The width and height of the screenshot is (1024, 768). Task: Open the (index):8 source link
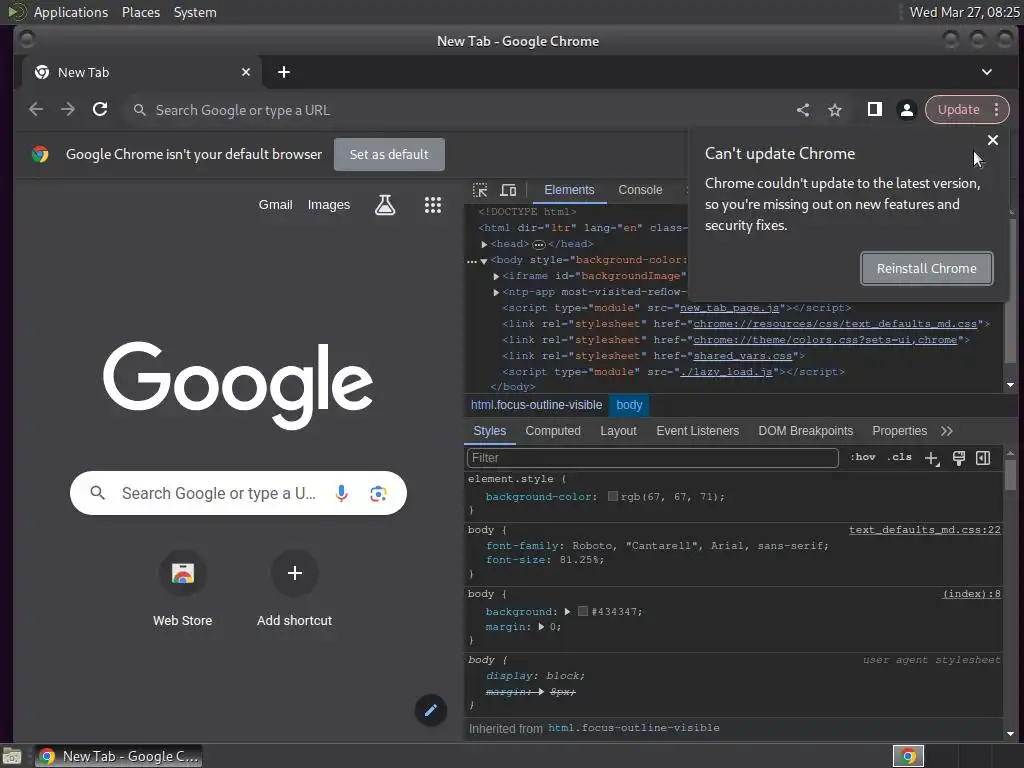point(971,594)
